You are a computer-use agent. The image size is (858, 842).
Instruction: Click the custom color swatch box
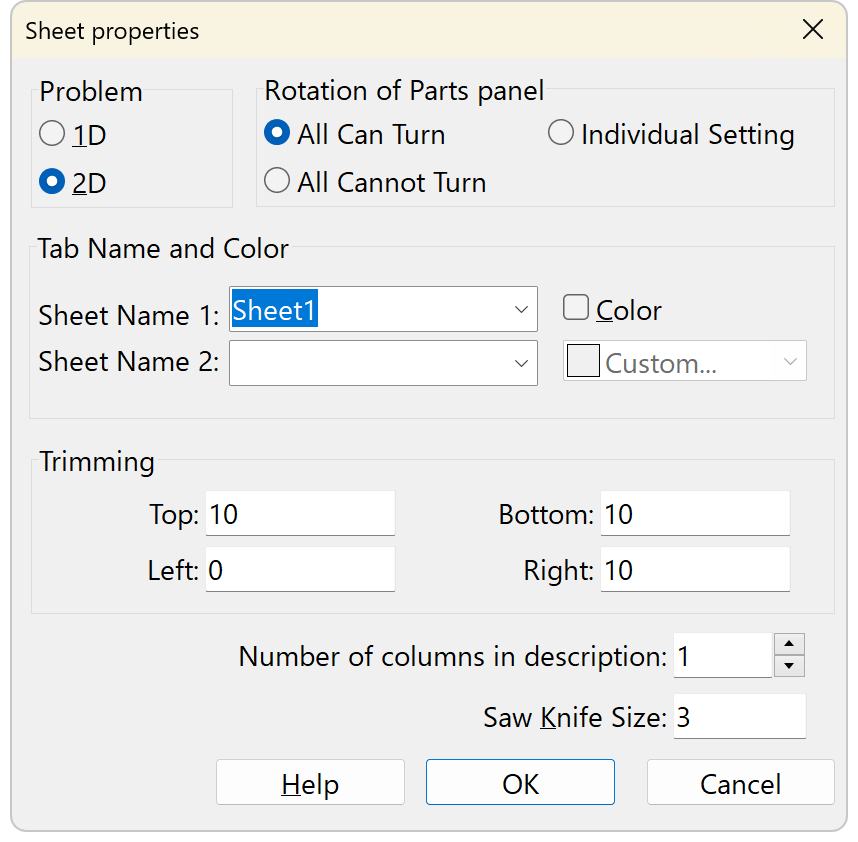coord(583,361)
